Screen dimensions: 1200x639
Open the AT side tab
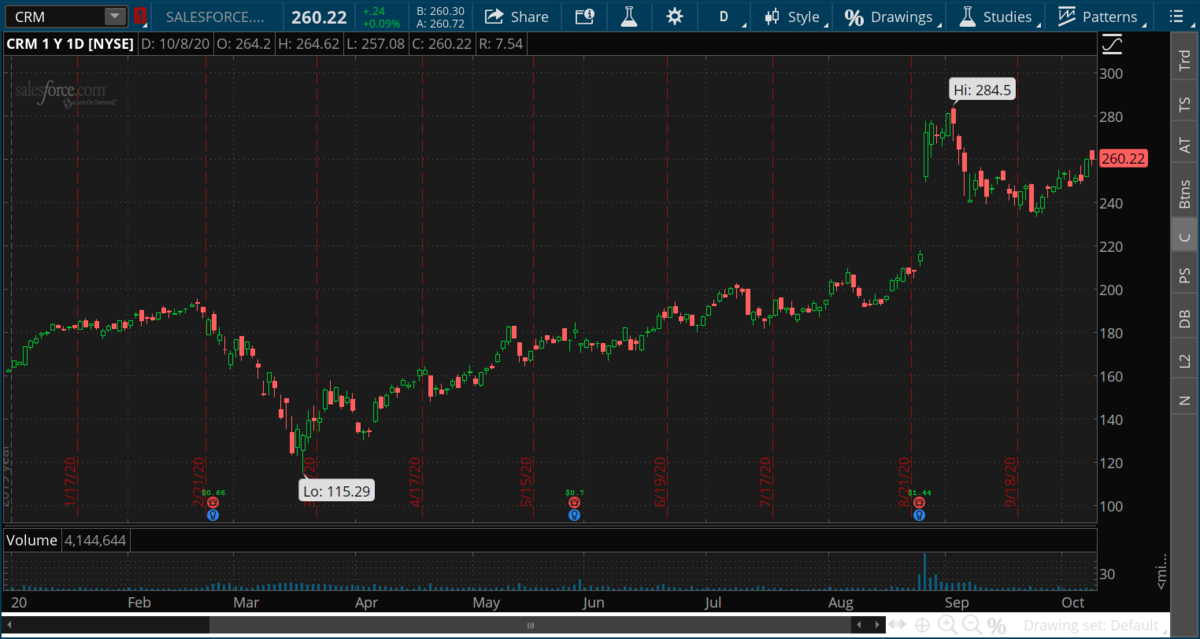[1185, 146]
